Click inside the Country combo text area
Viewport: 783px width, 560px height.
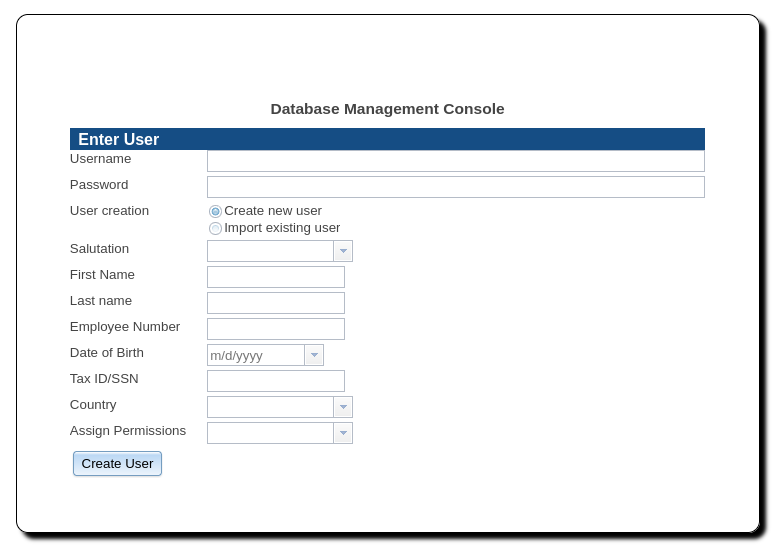click(x=270, y=407)
